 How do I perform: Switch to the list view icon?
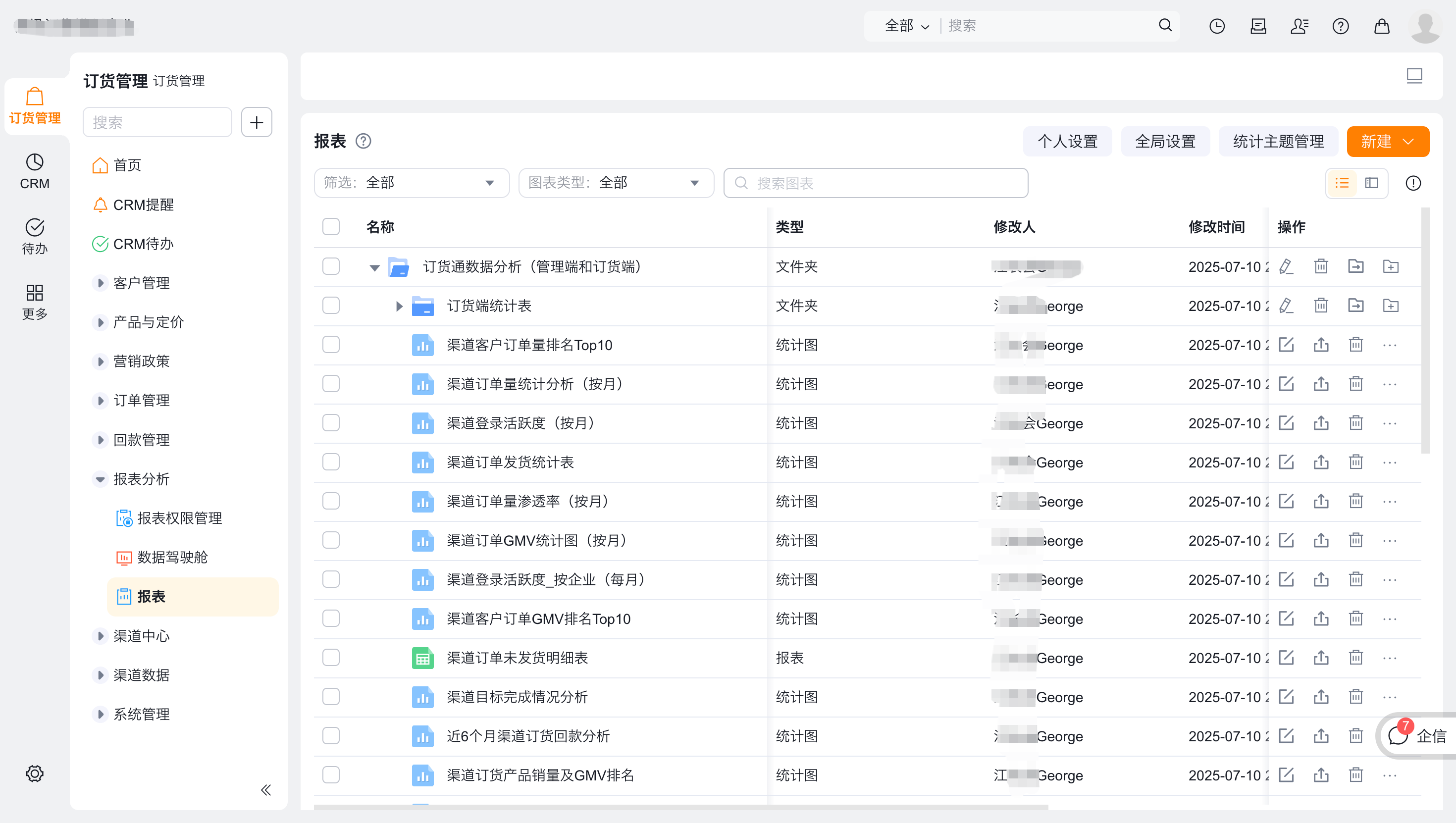point(1342,183)
